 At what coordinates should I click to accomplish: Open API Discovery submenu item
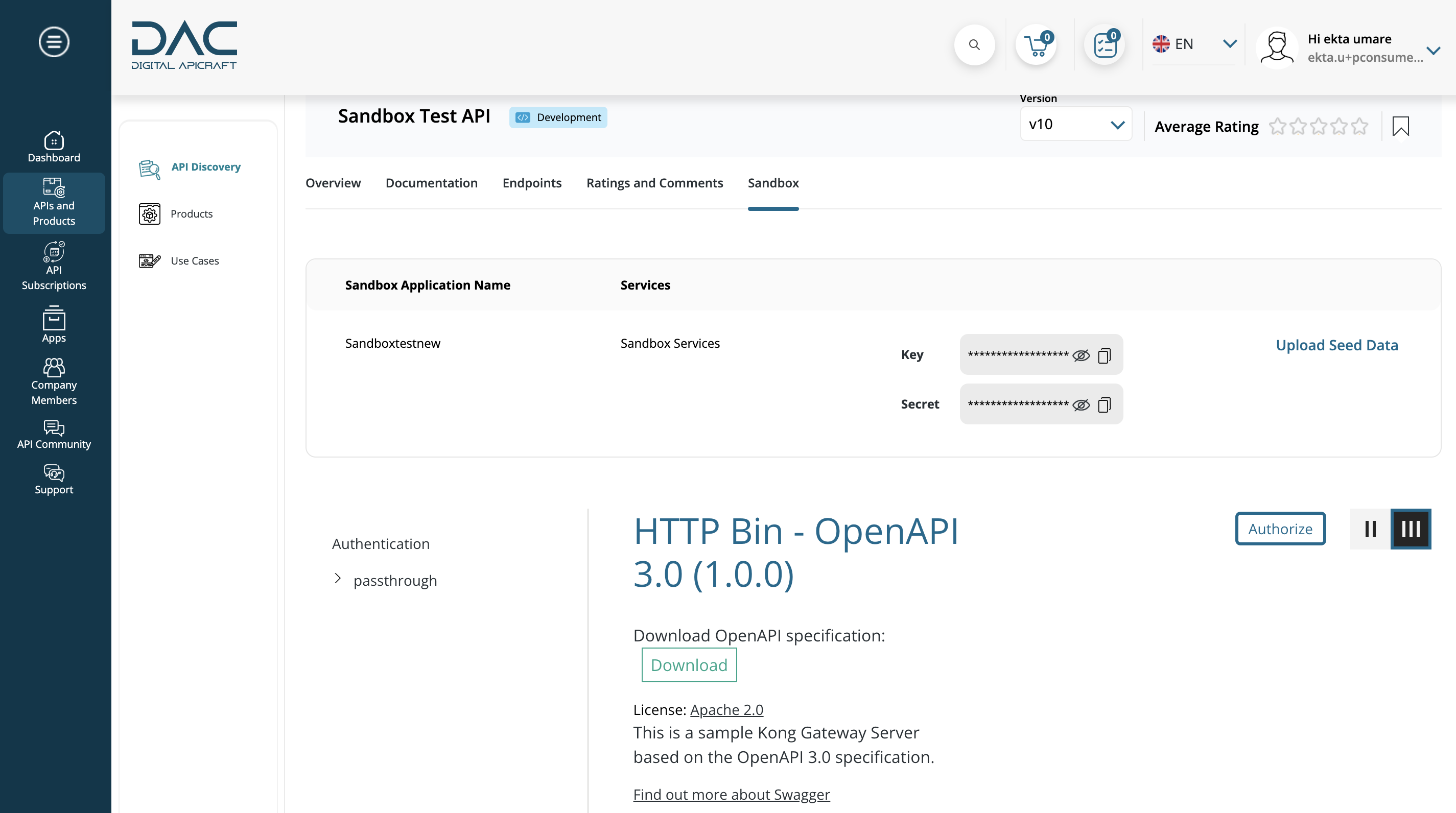(206, 166)
